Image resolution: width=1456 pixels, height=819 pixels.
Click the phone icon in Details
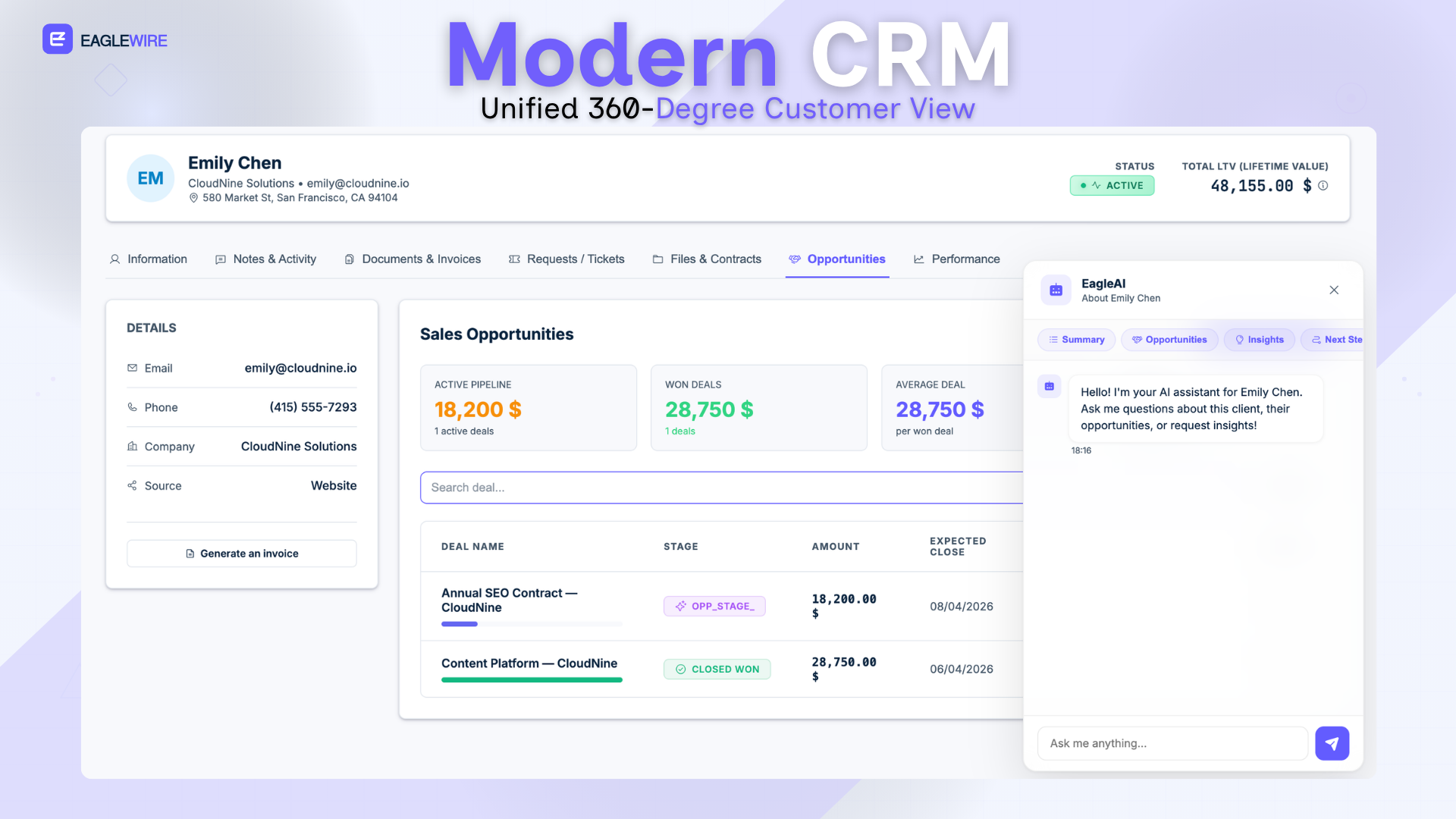(133, 407)
